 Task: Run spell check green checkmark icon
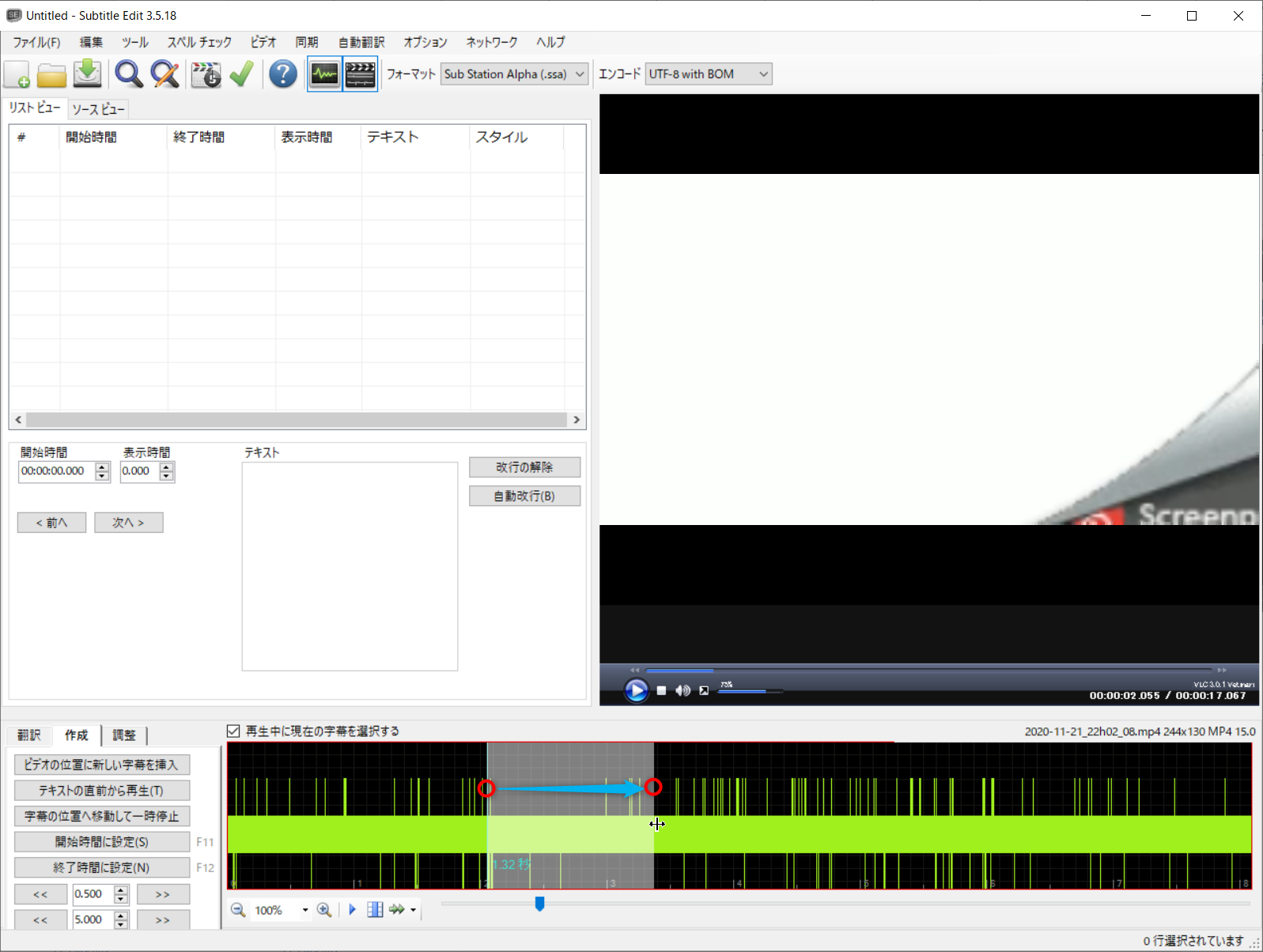point(242,74)
